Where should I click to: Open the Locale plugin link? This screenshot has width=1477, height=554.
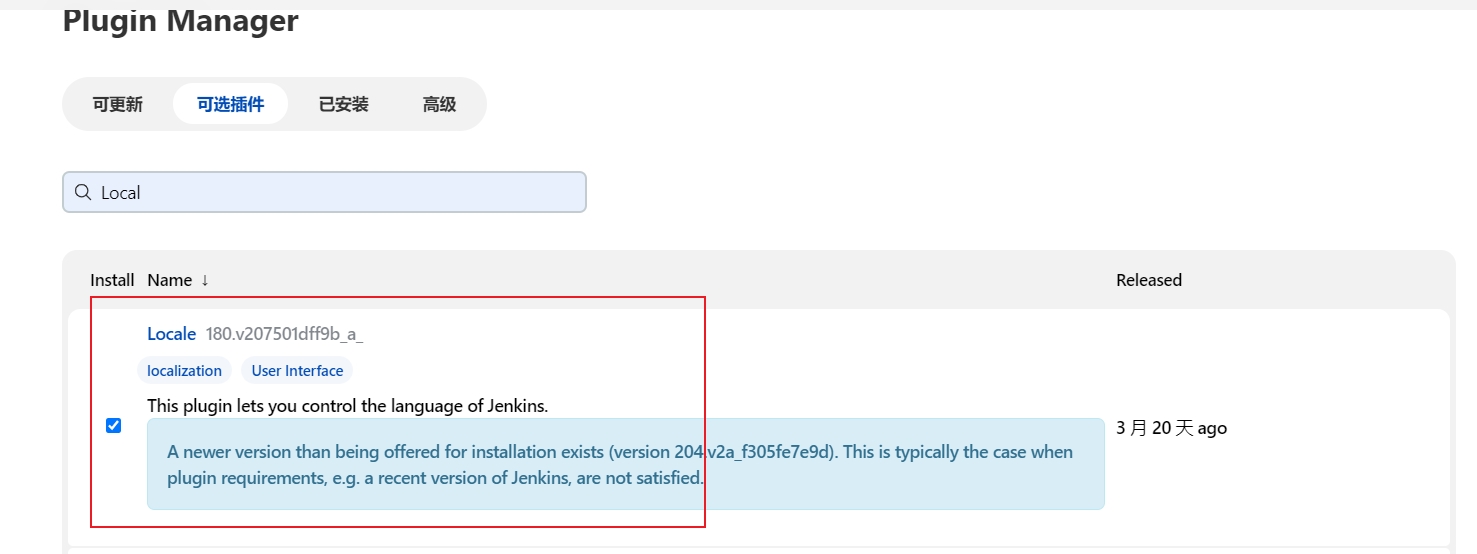coord(171,334)
